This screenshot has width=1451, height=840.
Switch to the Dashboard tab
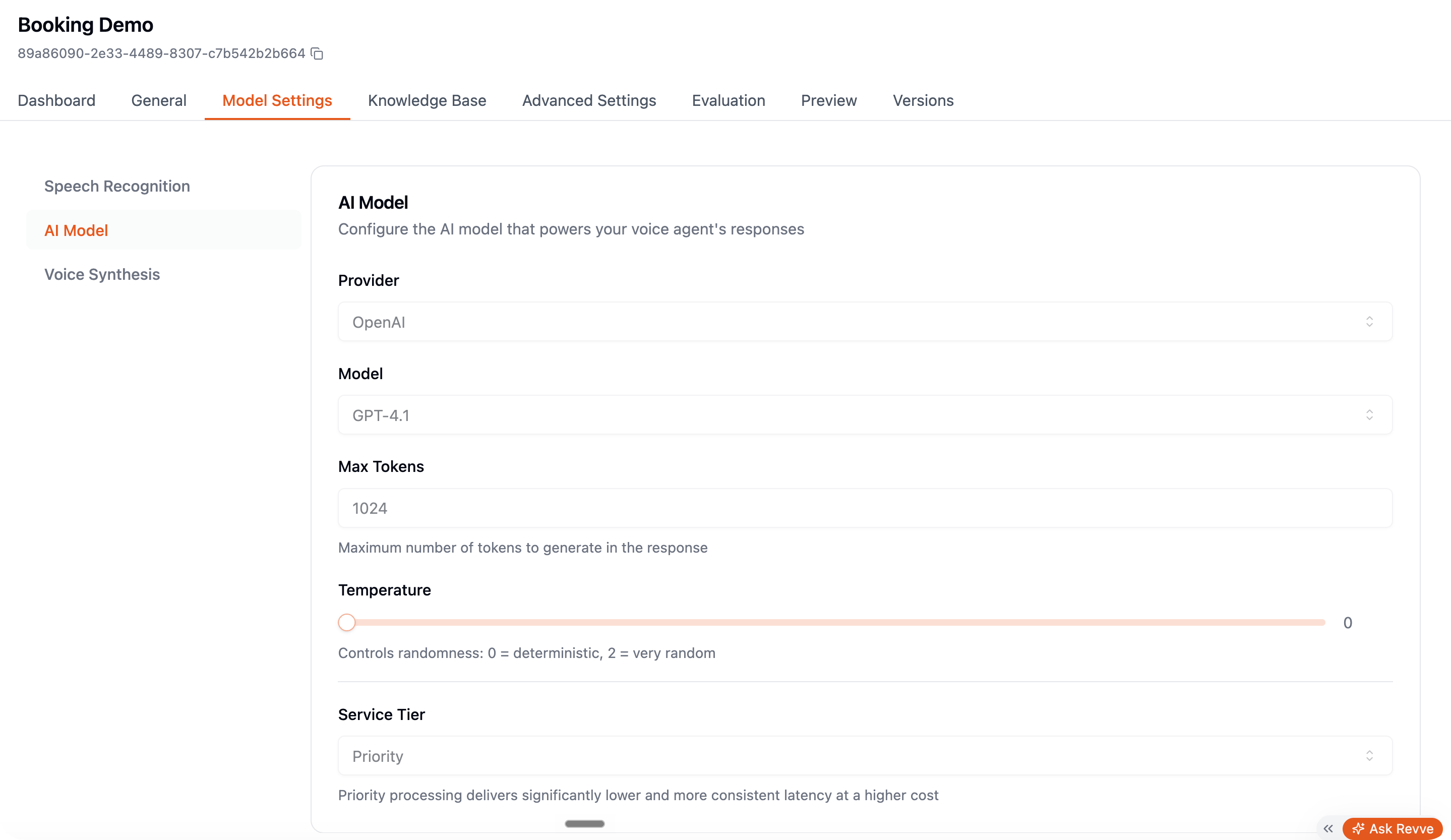tap(56, 100)
